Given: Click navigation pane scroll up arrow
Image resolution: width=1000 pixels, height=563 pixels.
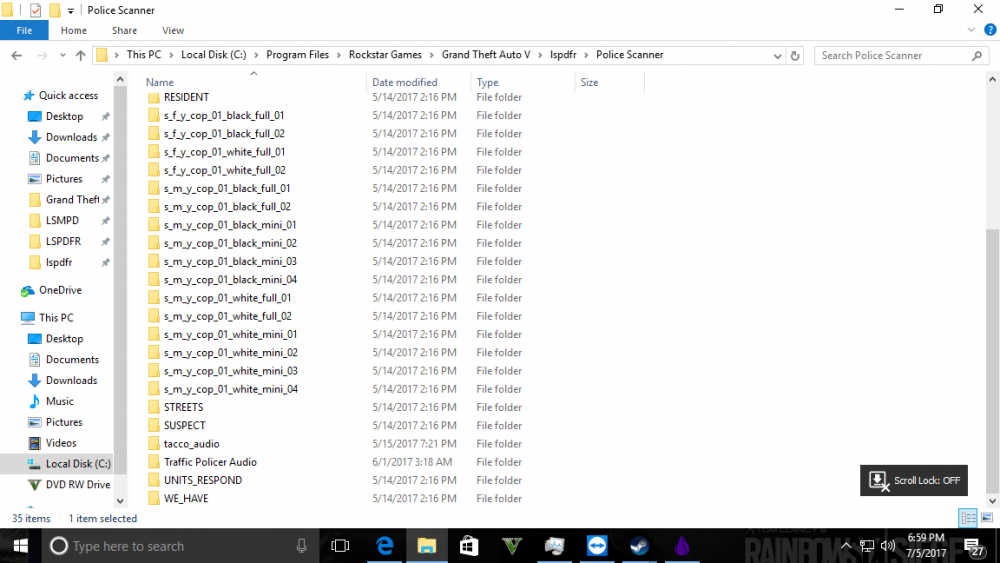Looking at the screenshot, I should pos(120,79).
